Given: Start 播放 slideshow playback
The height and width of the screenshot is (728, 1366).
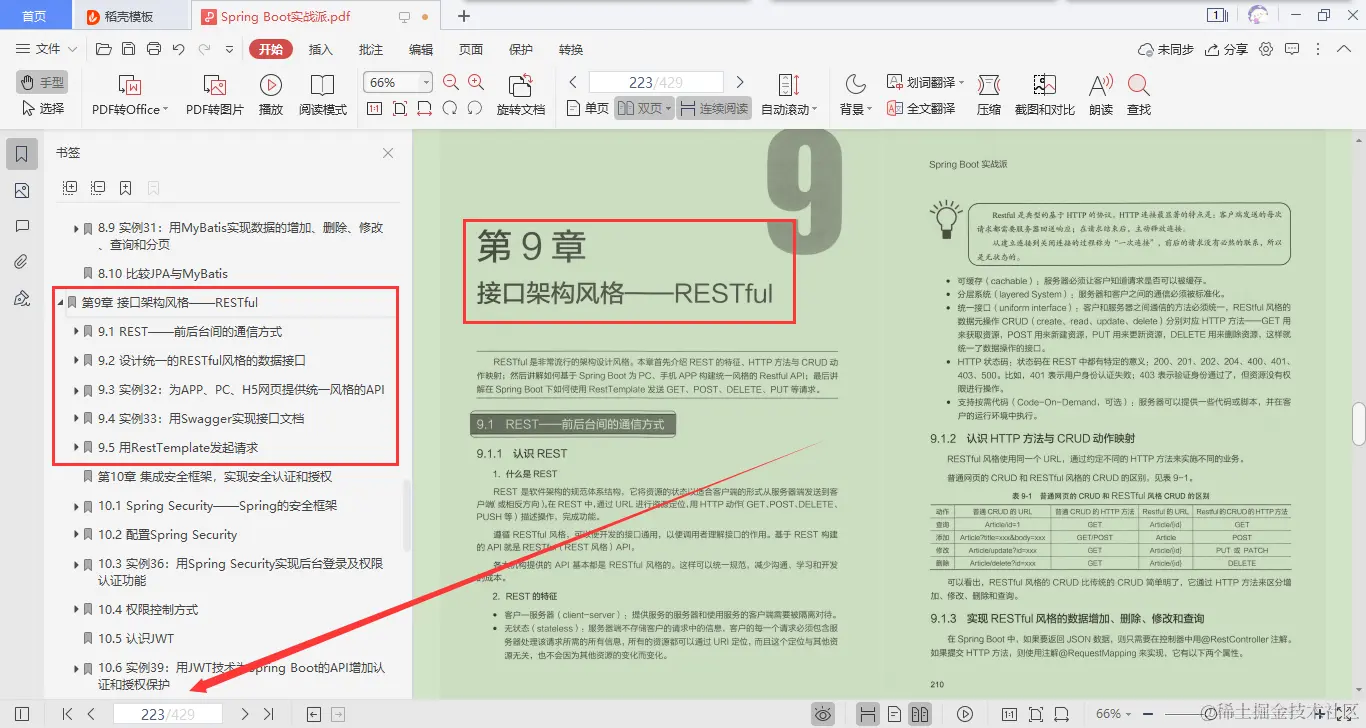Looking at the screenshot, I should (x=270, y=95).
